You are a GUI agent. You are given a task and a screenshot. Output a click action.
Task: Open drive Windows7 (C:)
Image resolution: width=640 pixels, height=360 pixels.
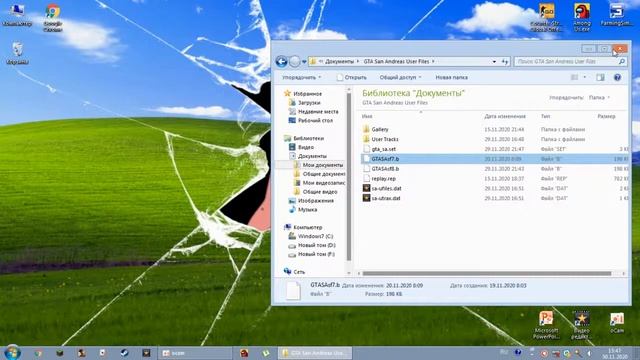coord(315,236)
